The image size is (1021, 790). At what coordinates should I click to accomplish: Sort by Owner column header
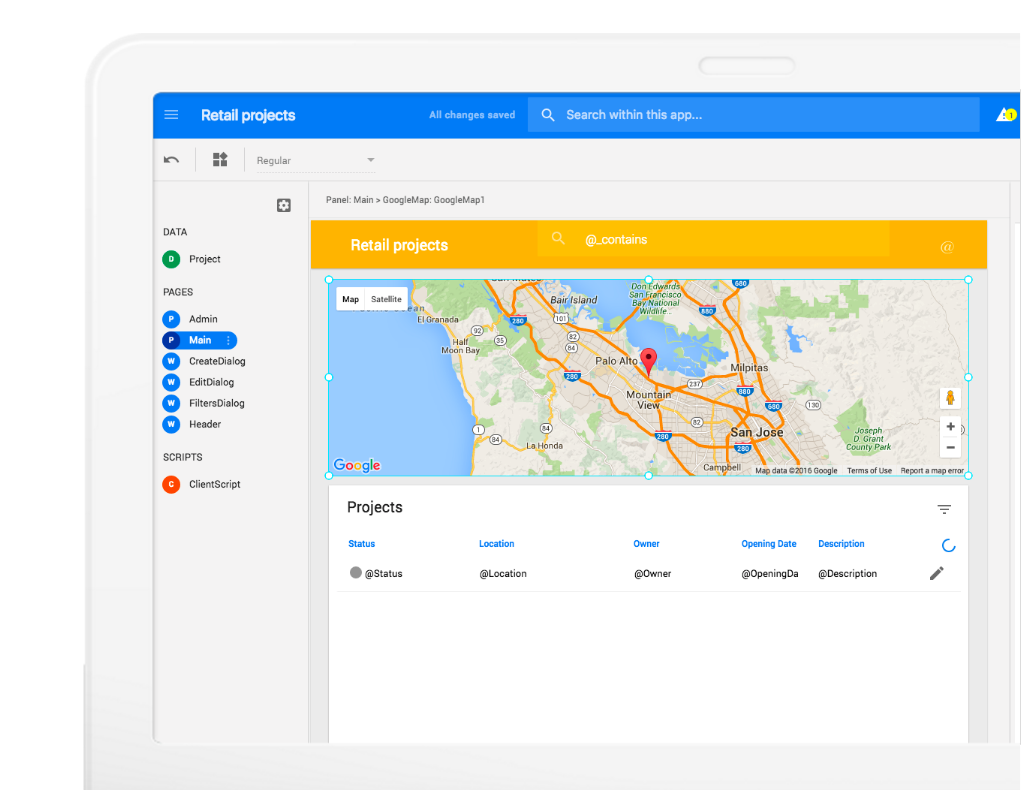click(647, 544)
